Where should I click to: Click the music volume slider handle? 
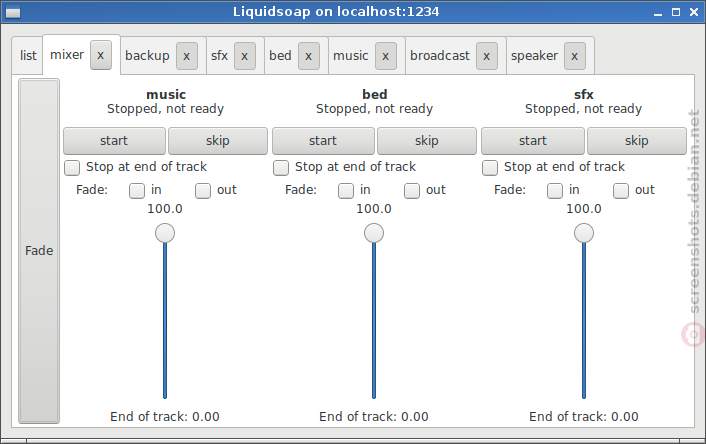165,233
